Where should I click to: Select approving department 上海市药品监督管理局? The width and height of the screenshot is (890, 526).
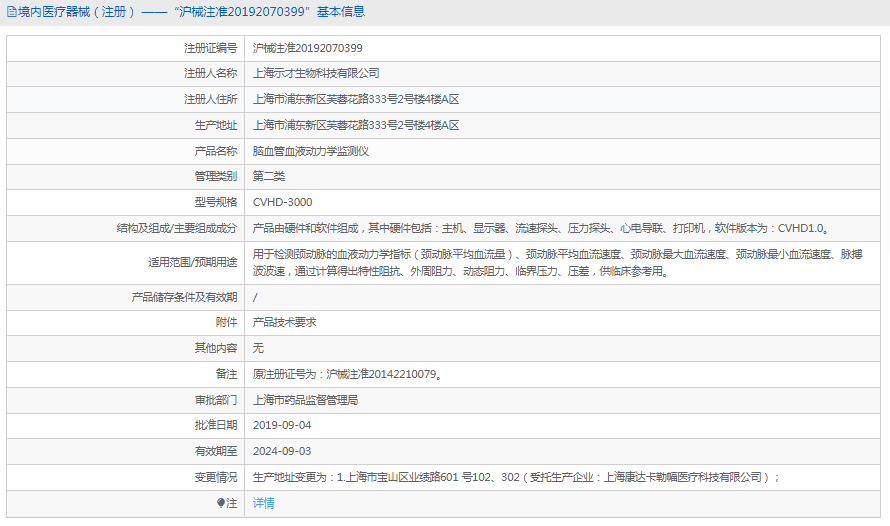click(x=305, y=401)
